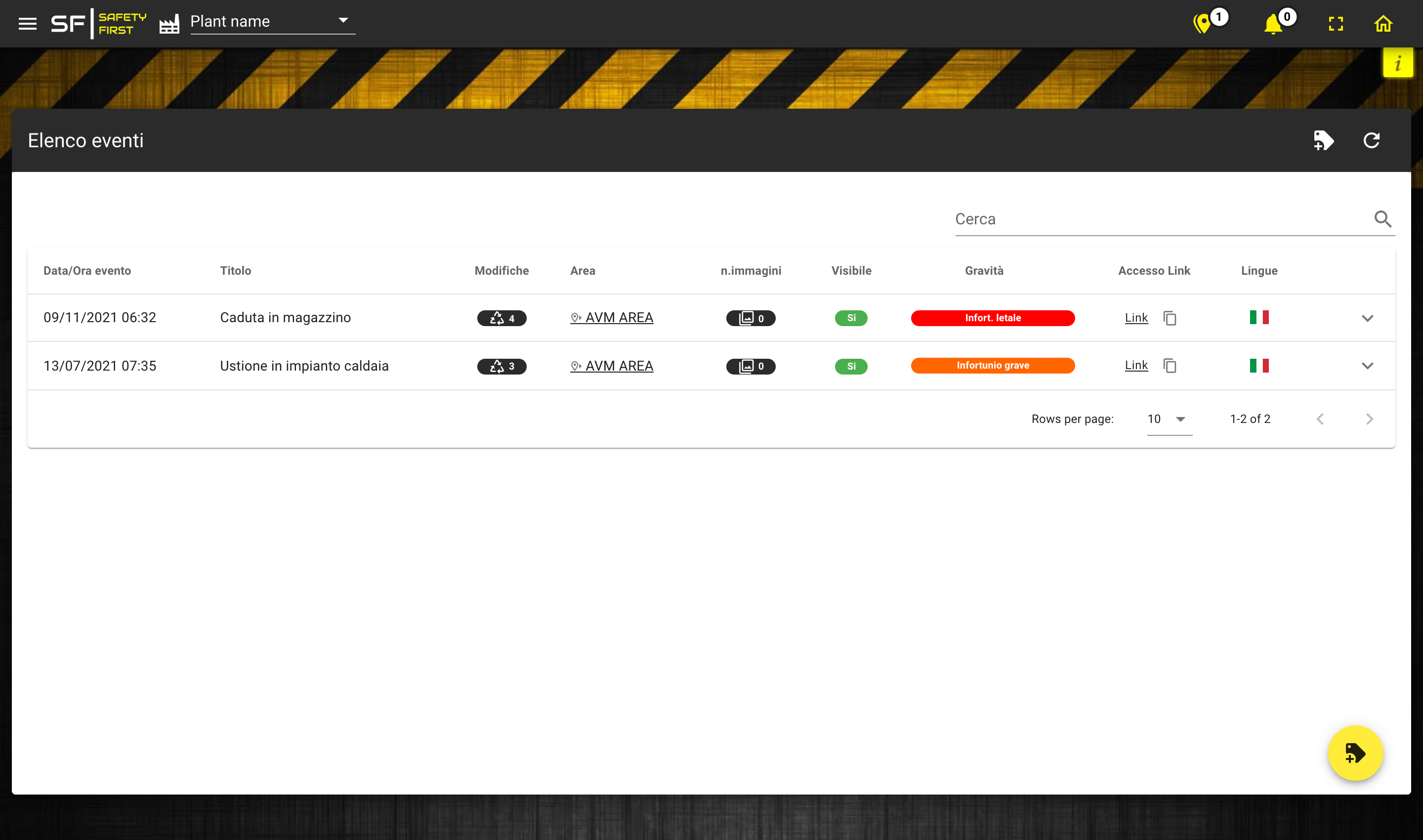Open Rows per page dropdown

(1169, 420)
